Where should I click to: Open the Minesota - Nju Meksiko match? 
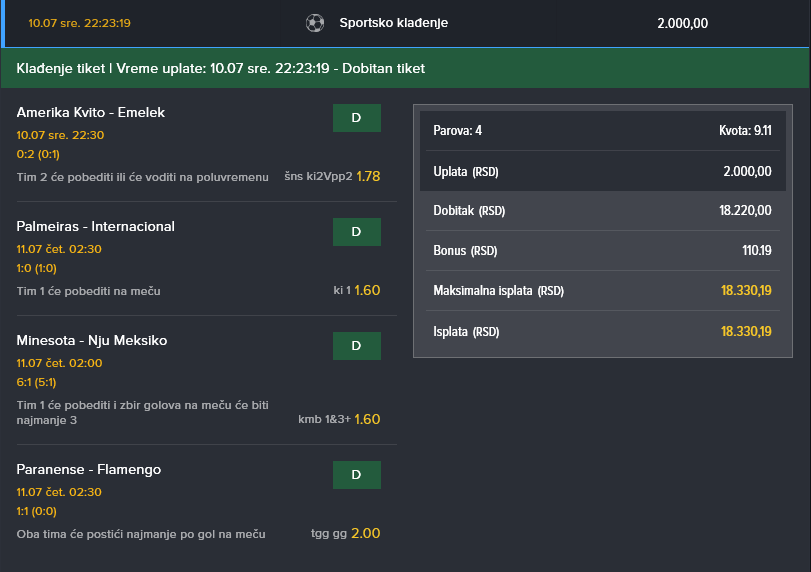coord(92,340)
